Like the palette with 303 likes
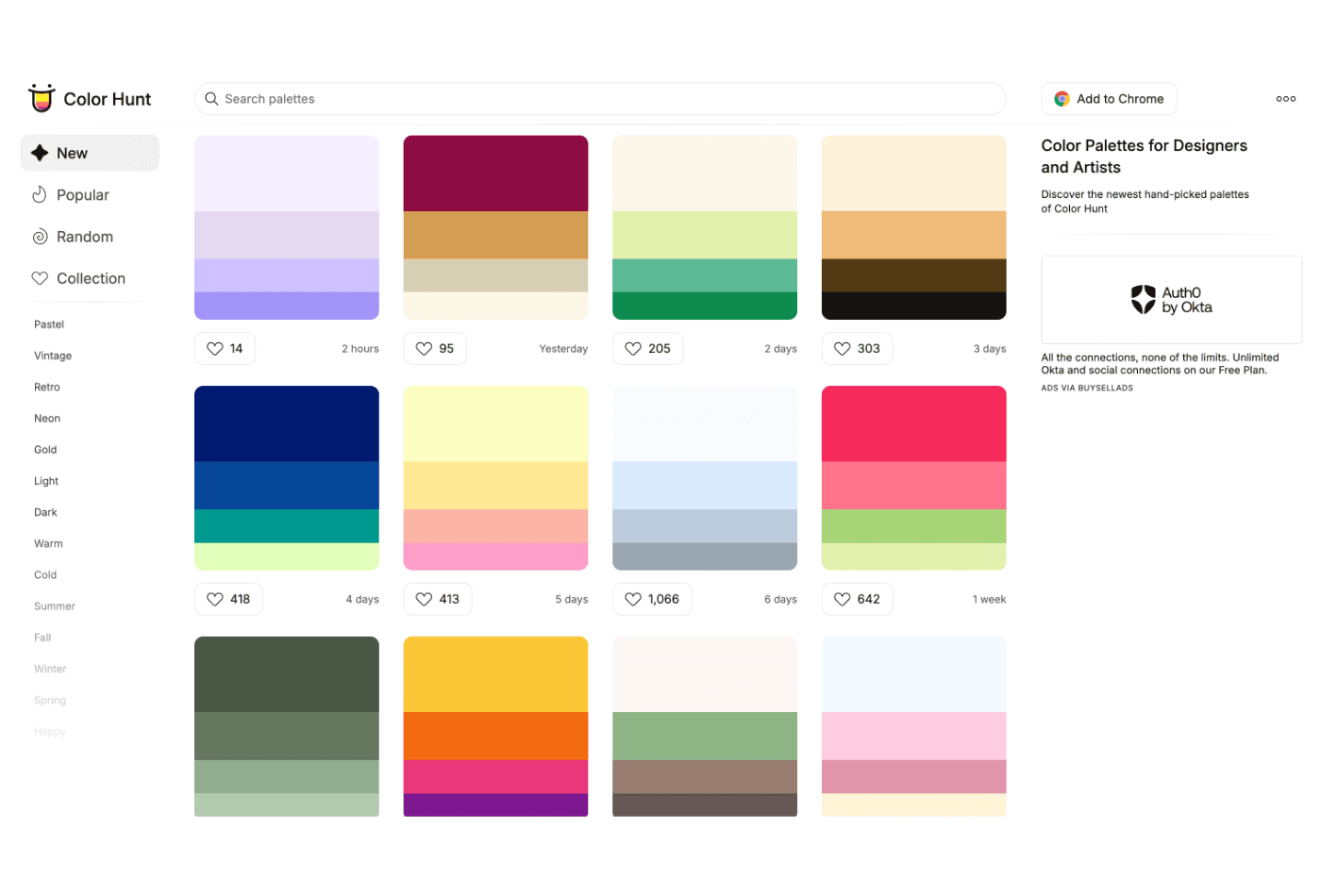 (857, 349)
